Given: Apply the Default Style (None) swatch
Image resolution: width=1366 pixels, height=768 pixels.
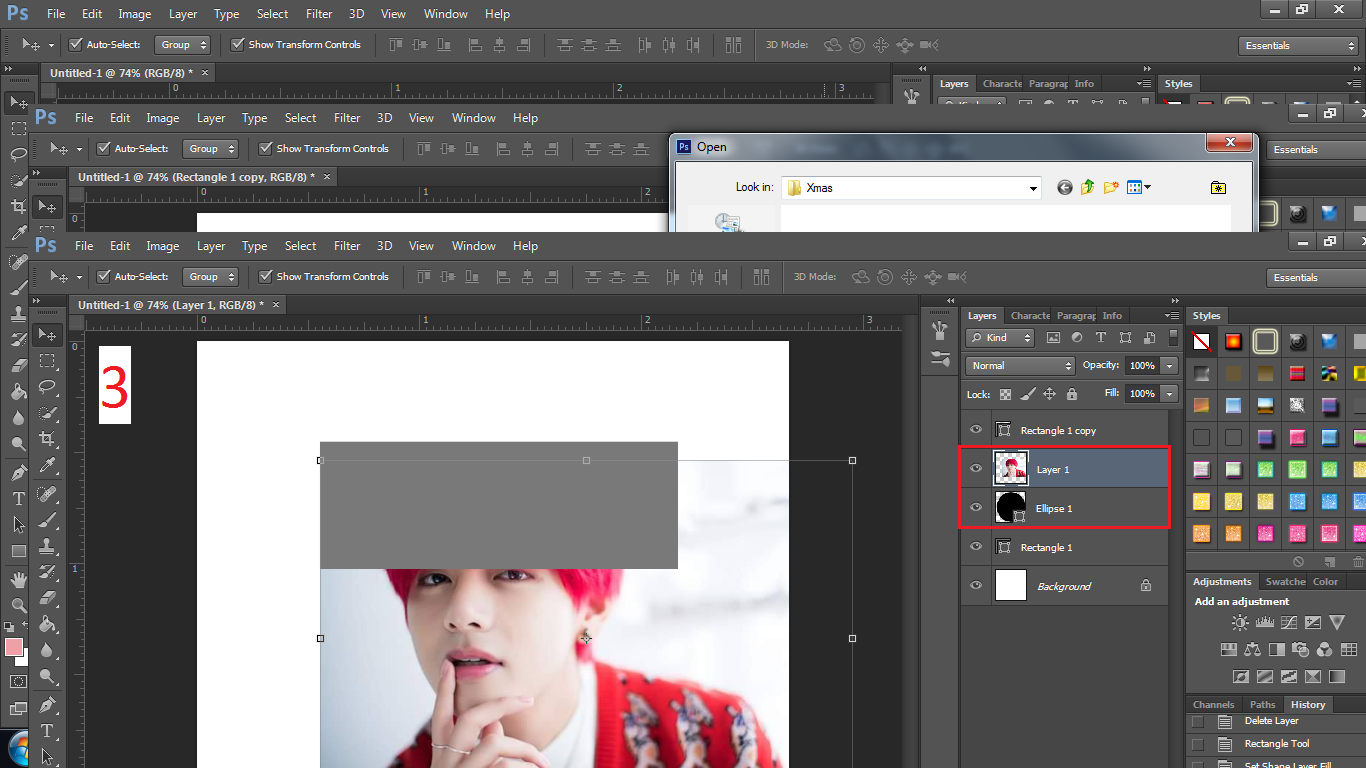Looking at the screenshot, I should pos(1202,342).
